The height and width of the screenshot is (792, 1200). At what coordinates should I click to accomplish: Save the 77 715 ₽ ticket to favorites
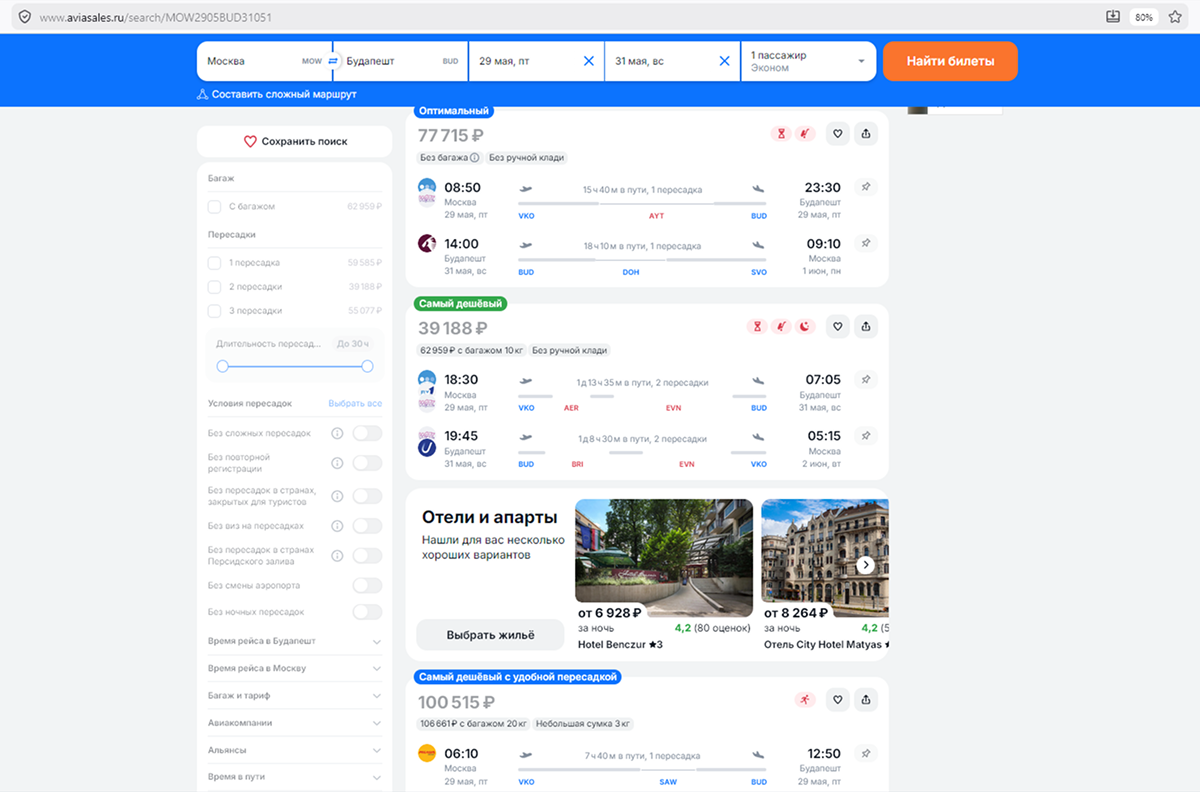[x=838, y=134]
